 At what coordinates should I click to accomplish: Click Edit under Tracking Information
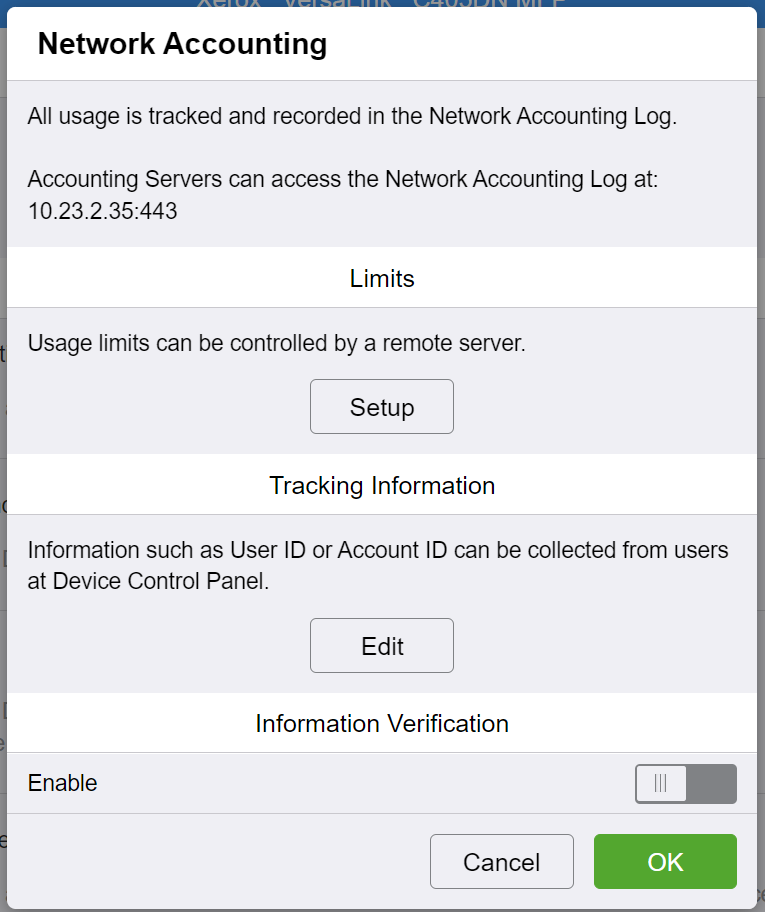pos(382,646)
